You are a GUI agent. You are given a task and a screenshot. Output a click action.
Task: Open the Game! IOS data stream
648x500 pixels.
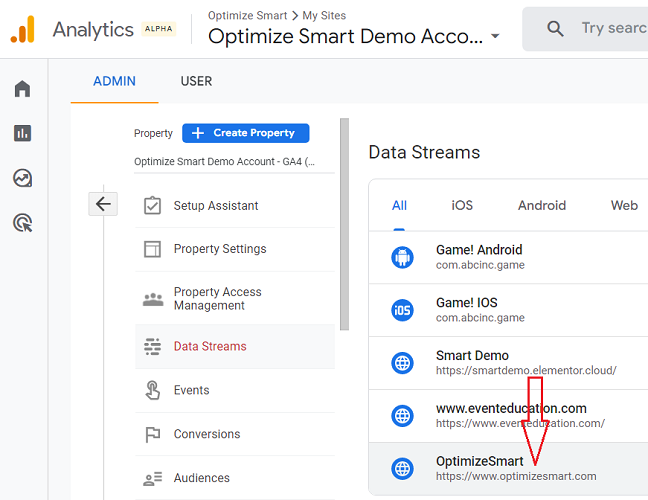coord(508,310)
